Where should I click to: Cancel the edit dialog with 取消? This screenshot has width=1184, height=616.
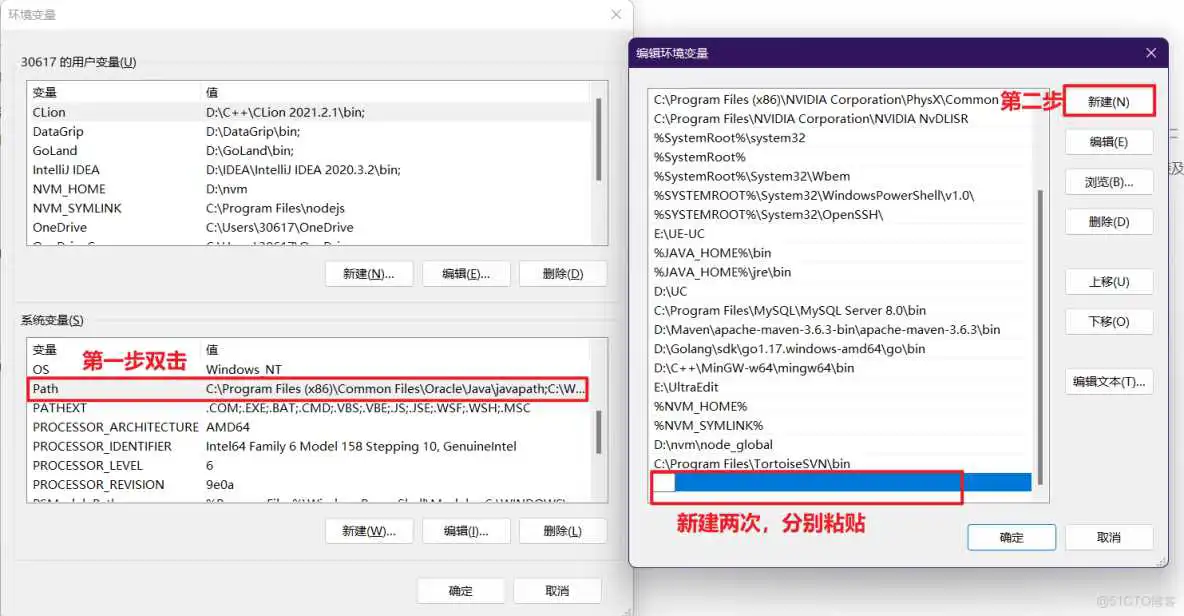click(x=1109, y=537)
